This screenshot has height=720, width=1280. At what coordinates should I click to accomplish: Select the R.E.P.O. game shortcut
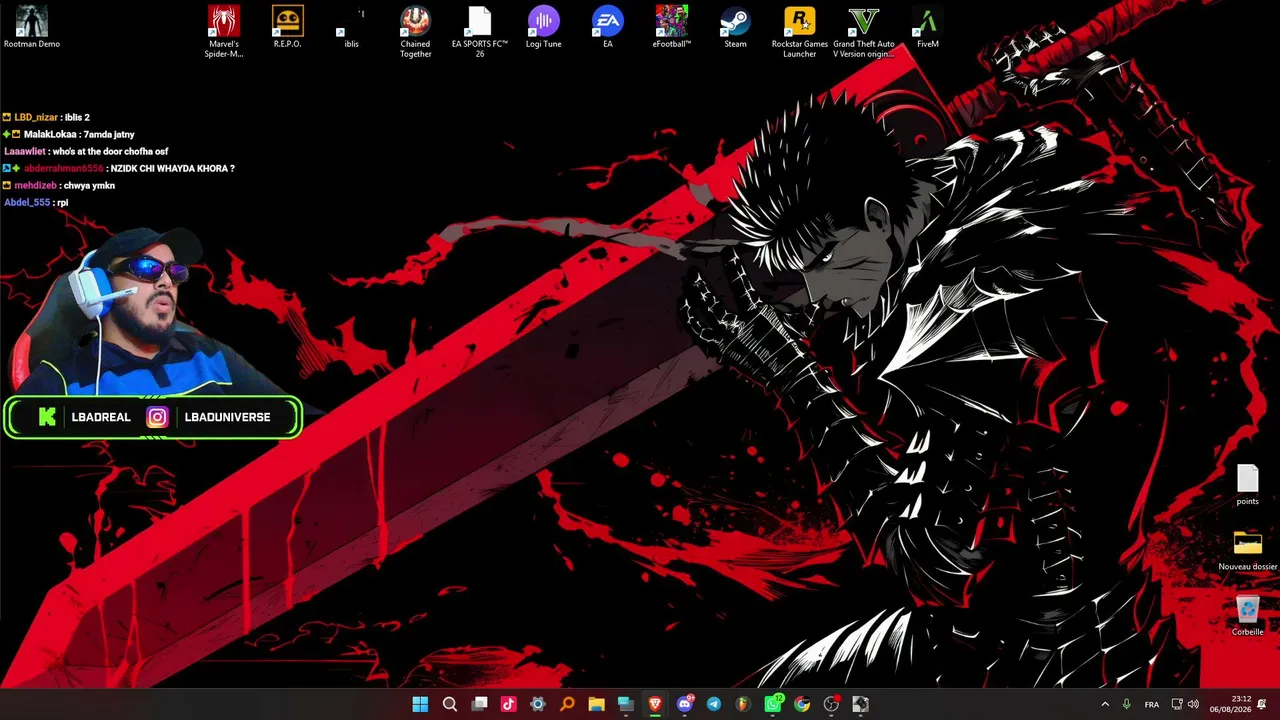tap(288, 27)
